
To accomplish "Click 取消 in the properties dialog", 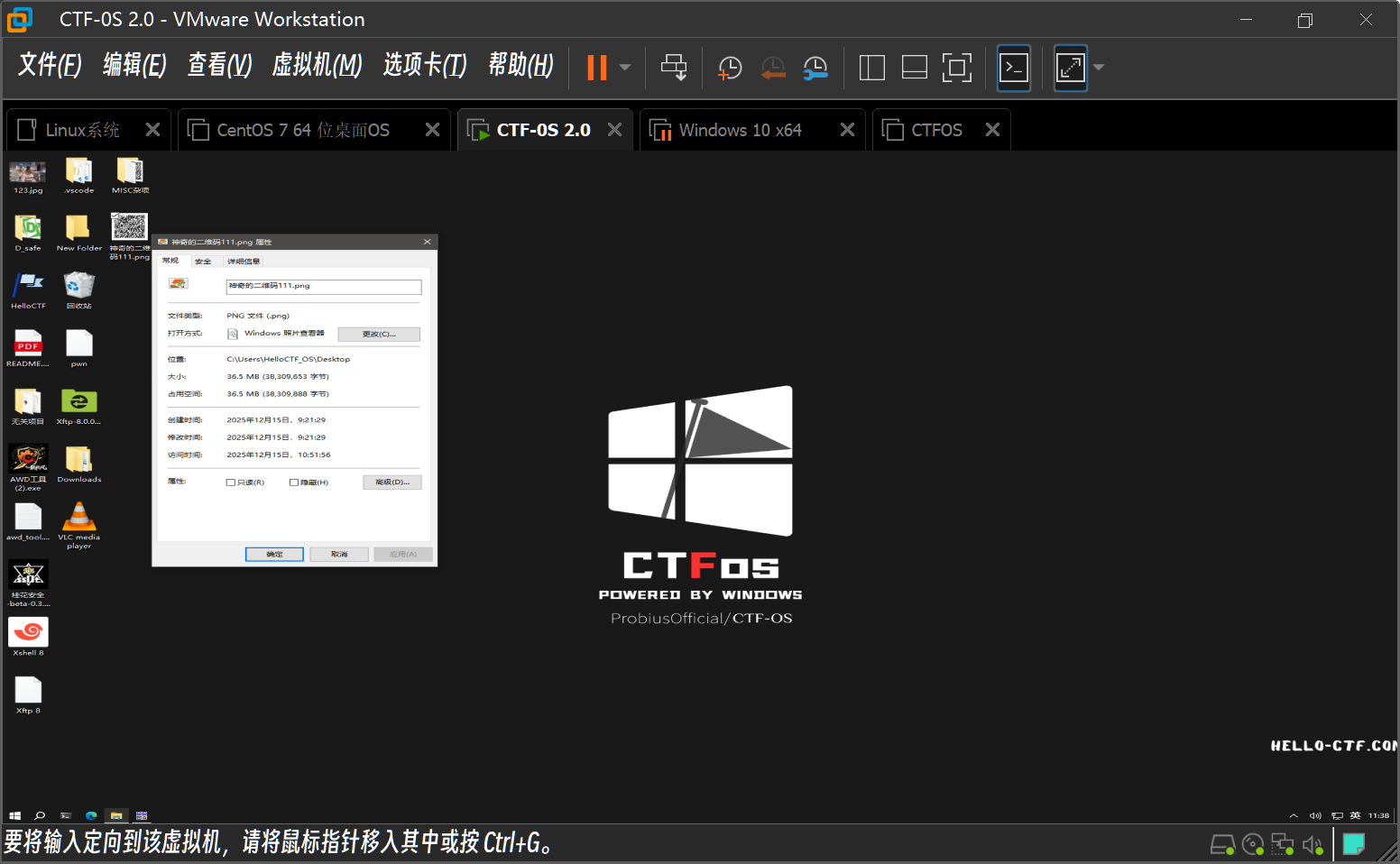I will pyautogui.click(x=339, y=554).
